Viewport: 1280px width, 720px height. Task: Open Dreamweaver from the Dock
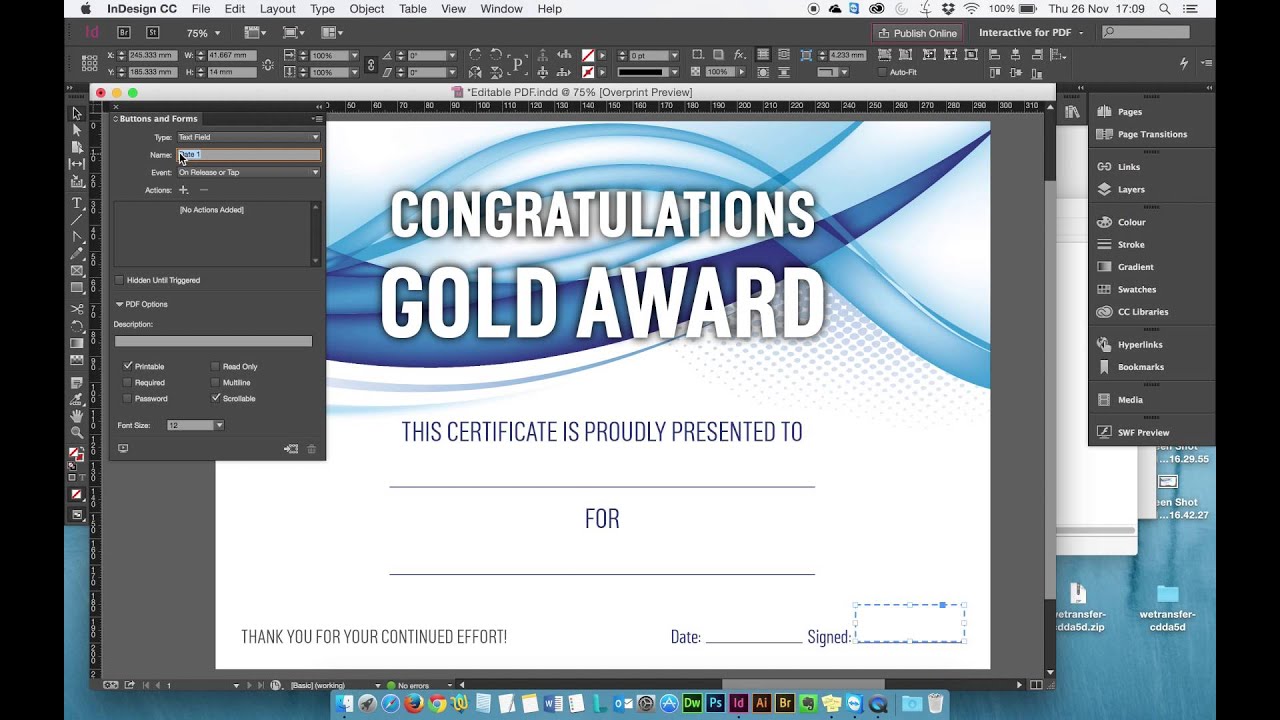[692, 704]
